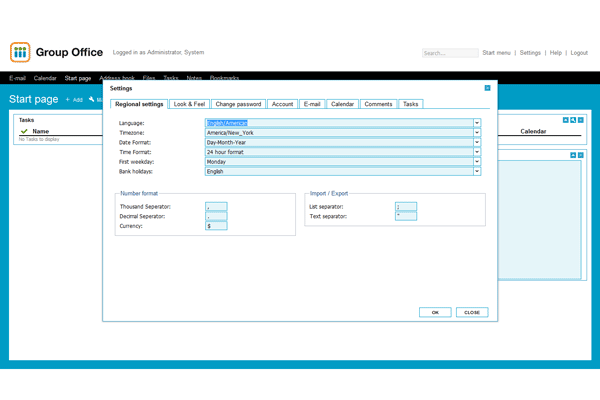Viewport: 600px width, 400px height.
Task: Switch to the Look & Feel tab
Action: click(x=189, y=104)
